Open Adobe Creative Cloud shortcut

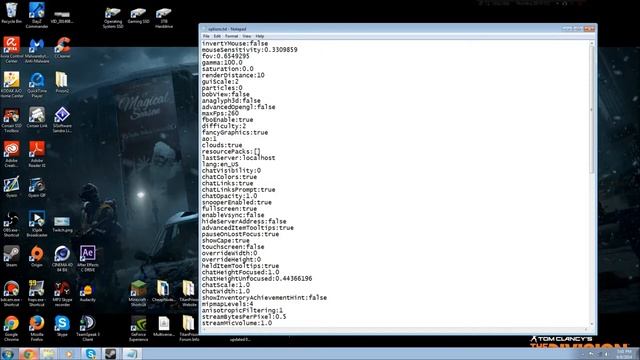(x=11, y=154)
